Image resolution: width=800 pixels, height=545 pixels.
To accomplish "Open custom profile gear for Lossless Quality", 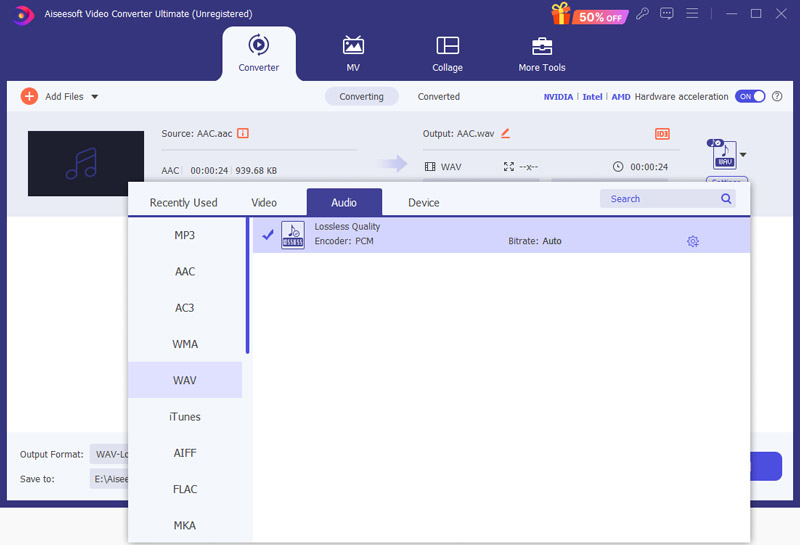I will 693,241.
